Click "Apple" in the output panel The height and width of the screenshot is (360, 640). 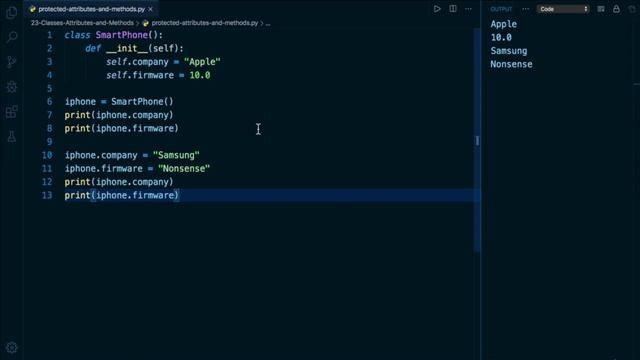[504, 24]
